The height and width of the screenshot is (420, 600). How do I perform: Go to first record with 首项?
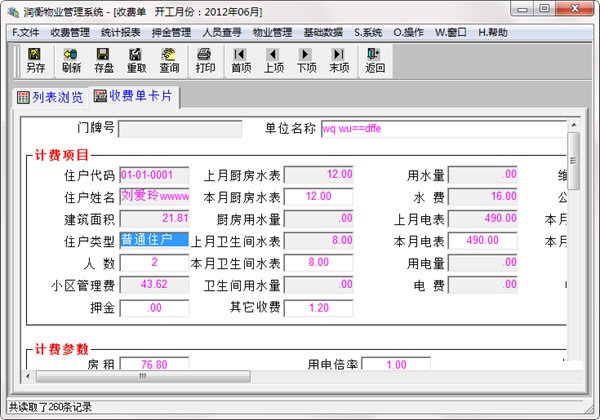241,61
